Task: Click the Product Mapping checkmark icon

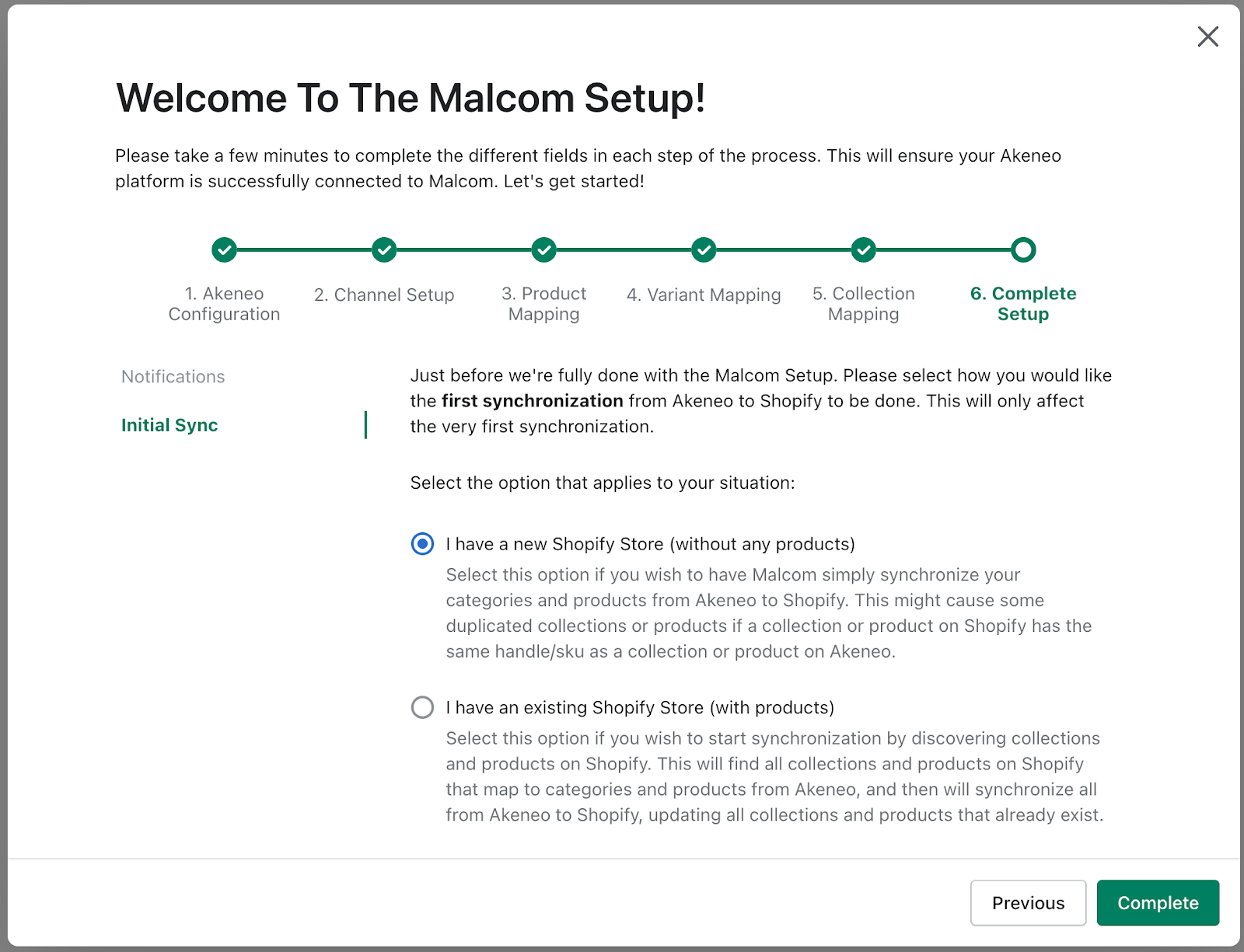Action: [x=543, y=249]
